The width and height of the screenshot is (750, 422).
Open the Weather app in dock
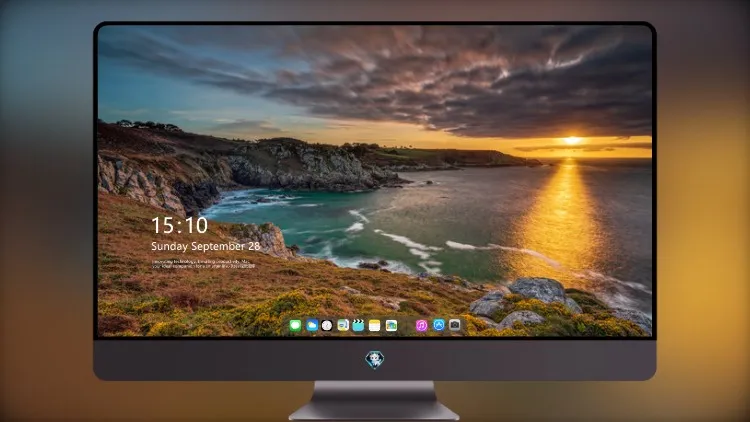[x=312, y=326]
